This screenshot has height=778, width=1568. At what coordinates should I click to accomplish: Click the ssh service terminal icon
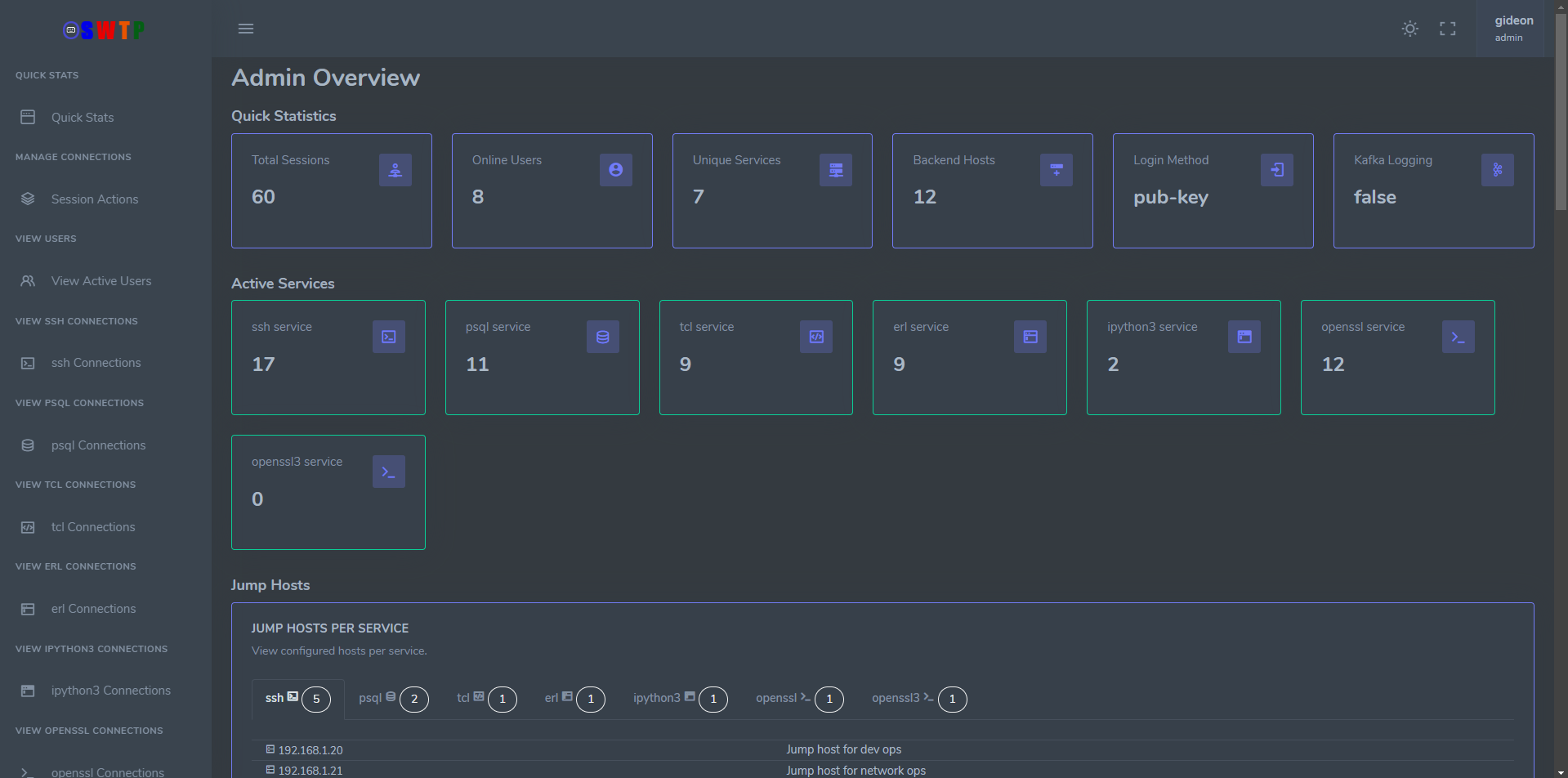pos(388,337)
